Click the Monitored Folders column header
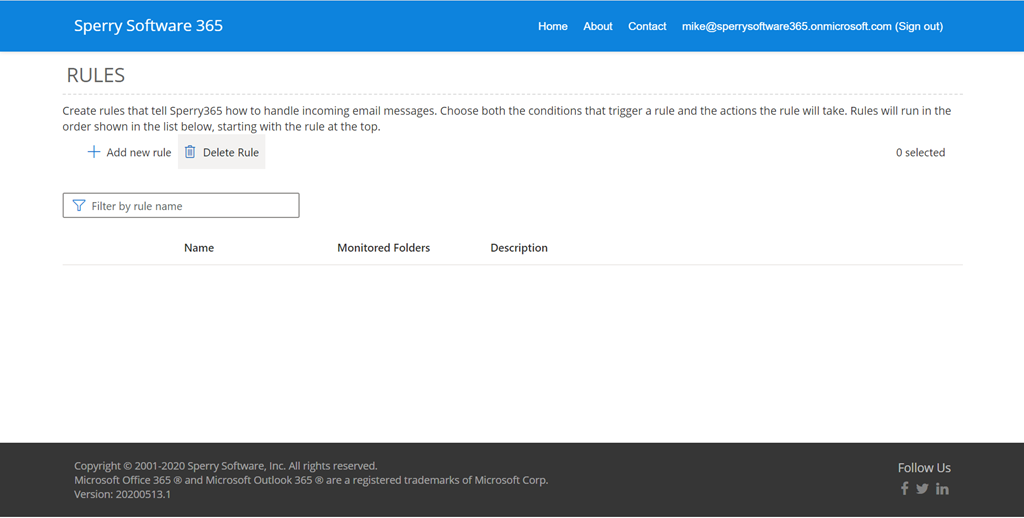This screenshot has width=1024, height=518. [x=383, y=248]
